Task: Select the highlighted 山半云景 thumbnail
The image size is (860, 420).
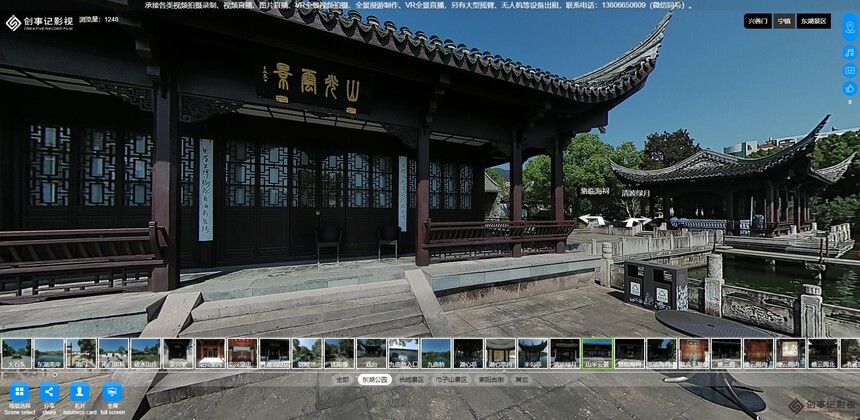Action: (597, 353)
